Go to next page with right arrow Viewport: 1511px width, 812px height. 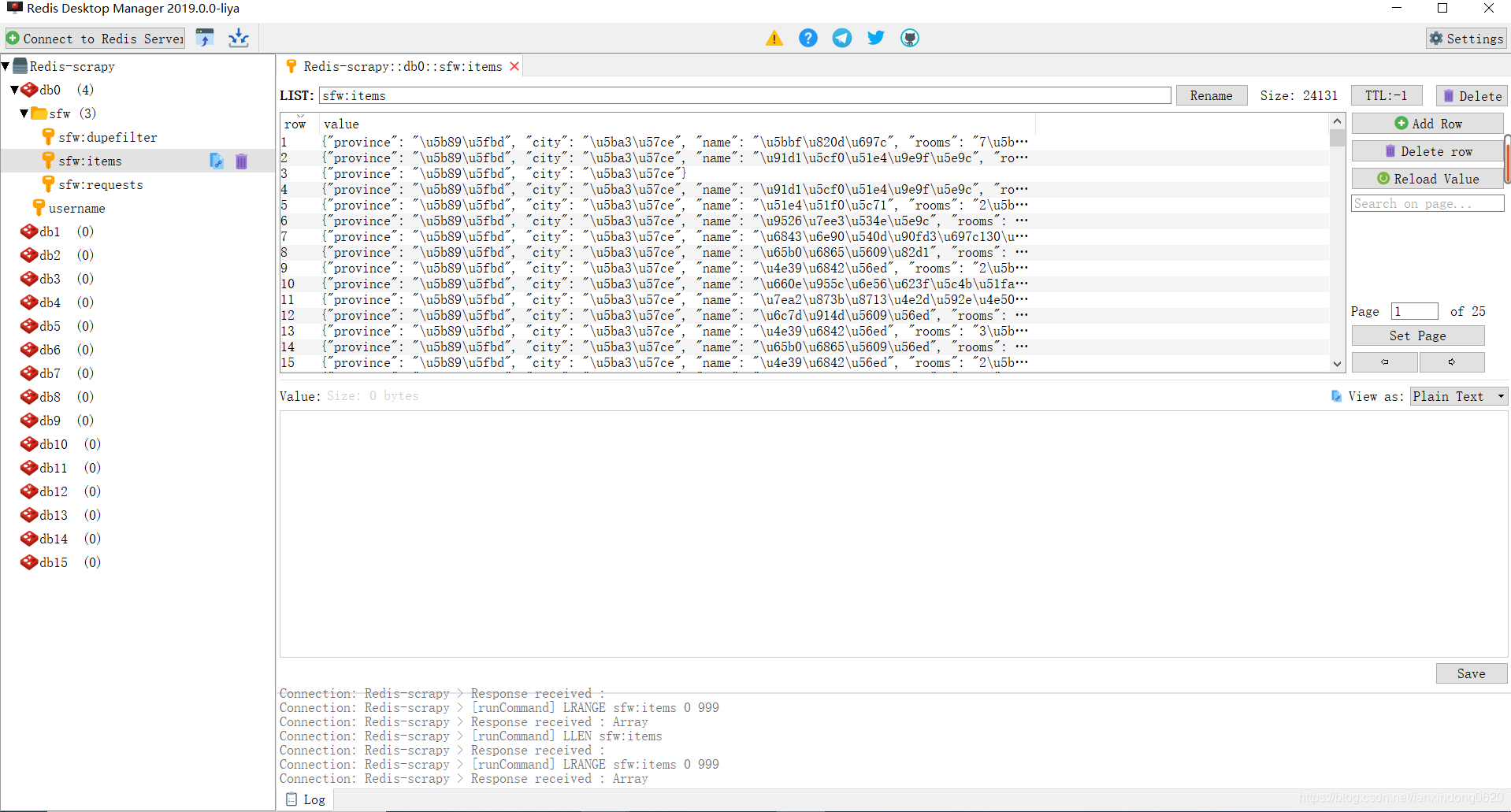point(1452,362)
